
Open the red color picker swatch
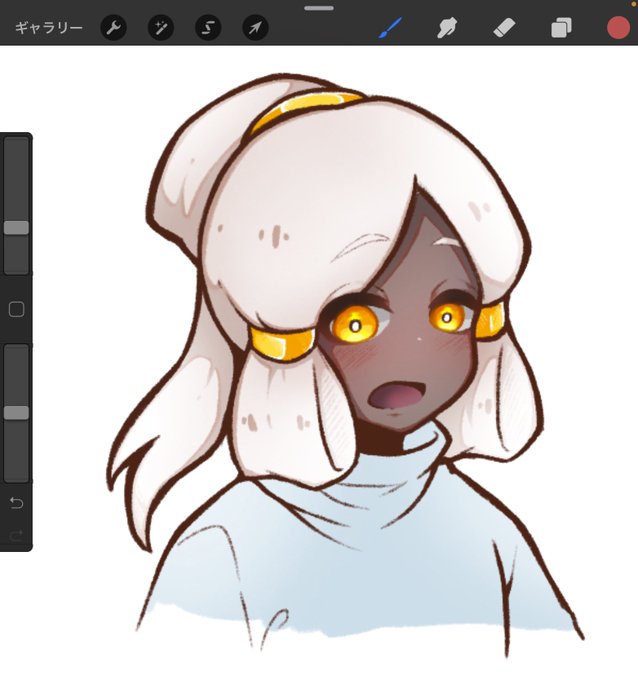[618, 28]
